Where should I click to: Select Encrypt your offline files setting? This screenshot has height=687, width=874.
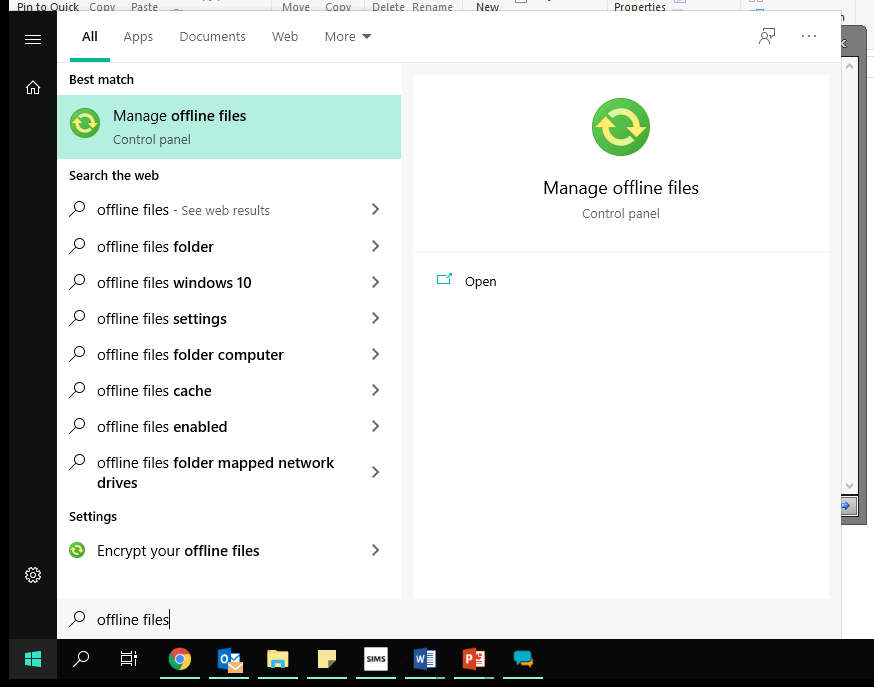tap(229, 550)
